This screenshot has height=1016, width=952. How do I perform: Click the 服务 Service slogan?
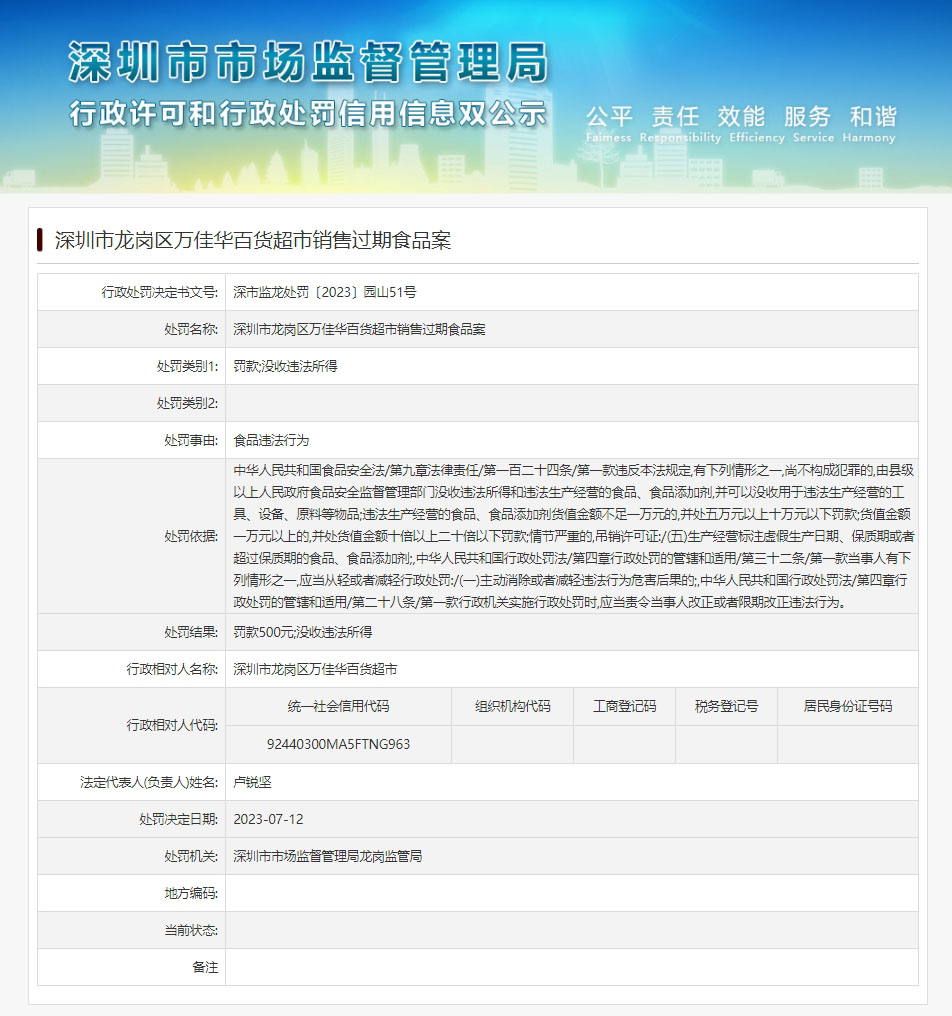(x=813, y=124)
